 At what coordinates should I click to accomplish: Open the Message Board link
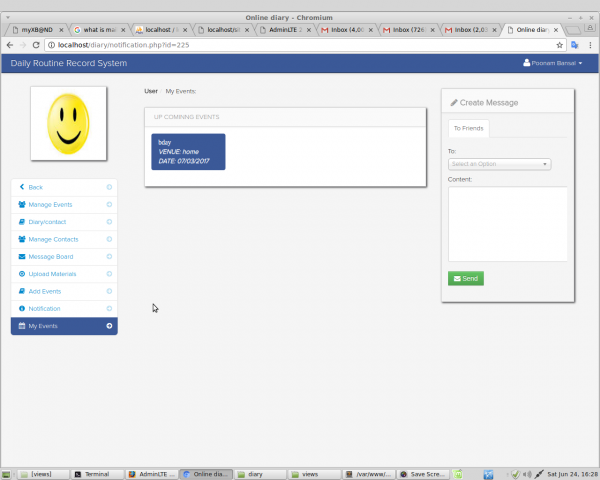[51, 256]
